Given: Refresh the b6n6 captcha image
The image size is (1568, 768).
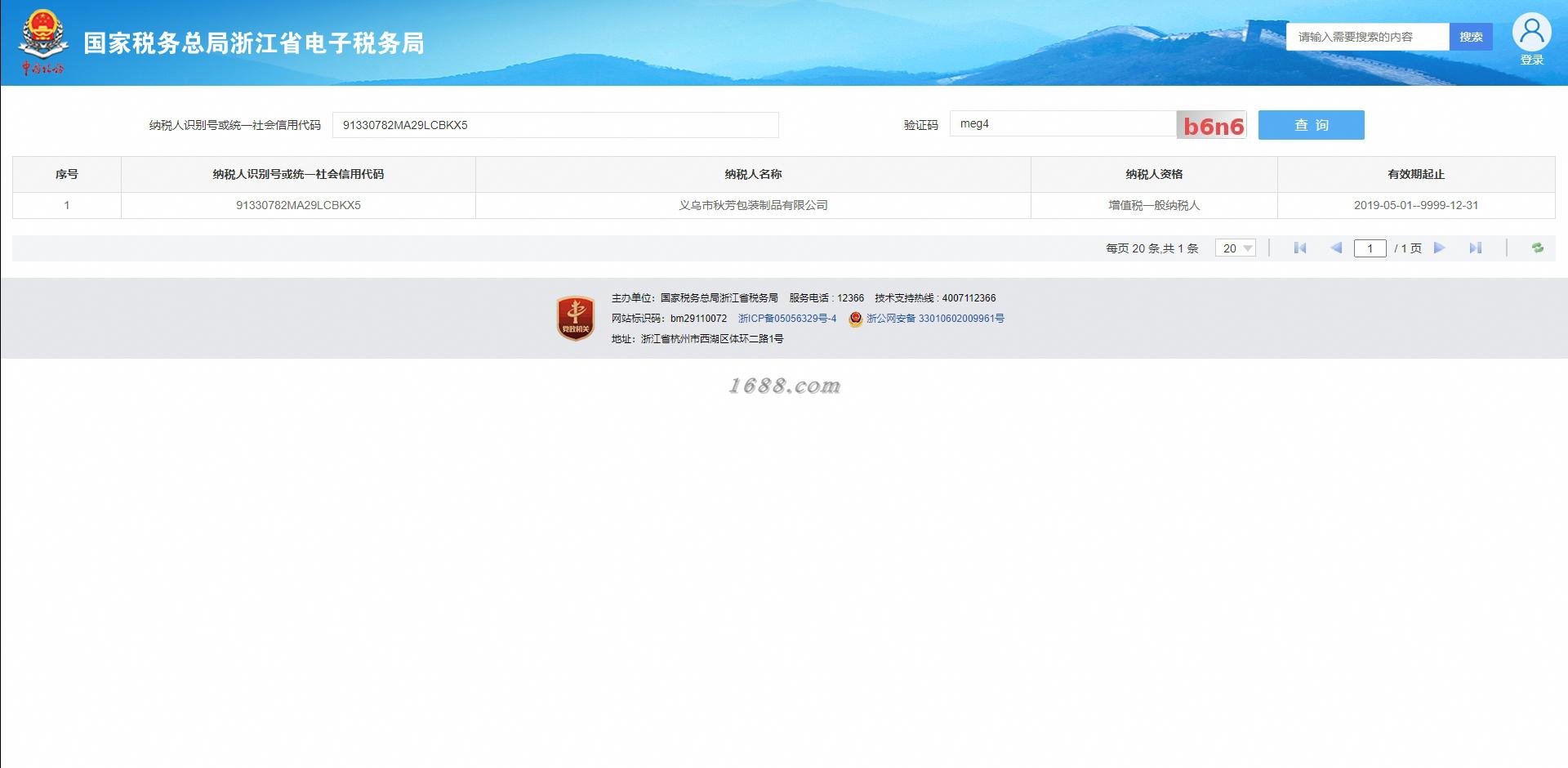Looking at the screenshot, I should (1212, 125).
